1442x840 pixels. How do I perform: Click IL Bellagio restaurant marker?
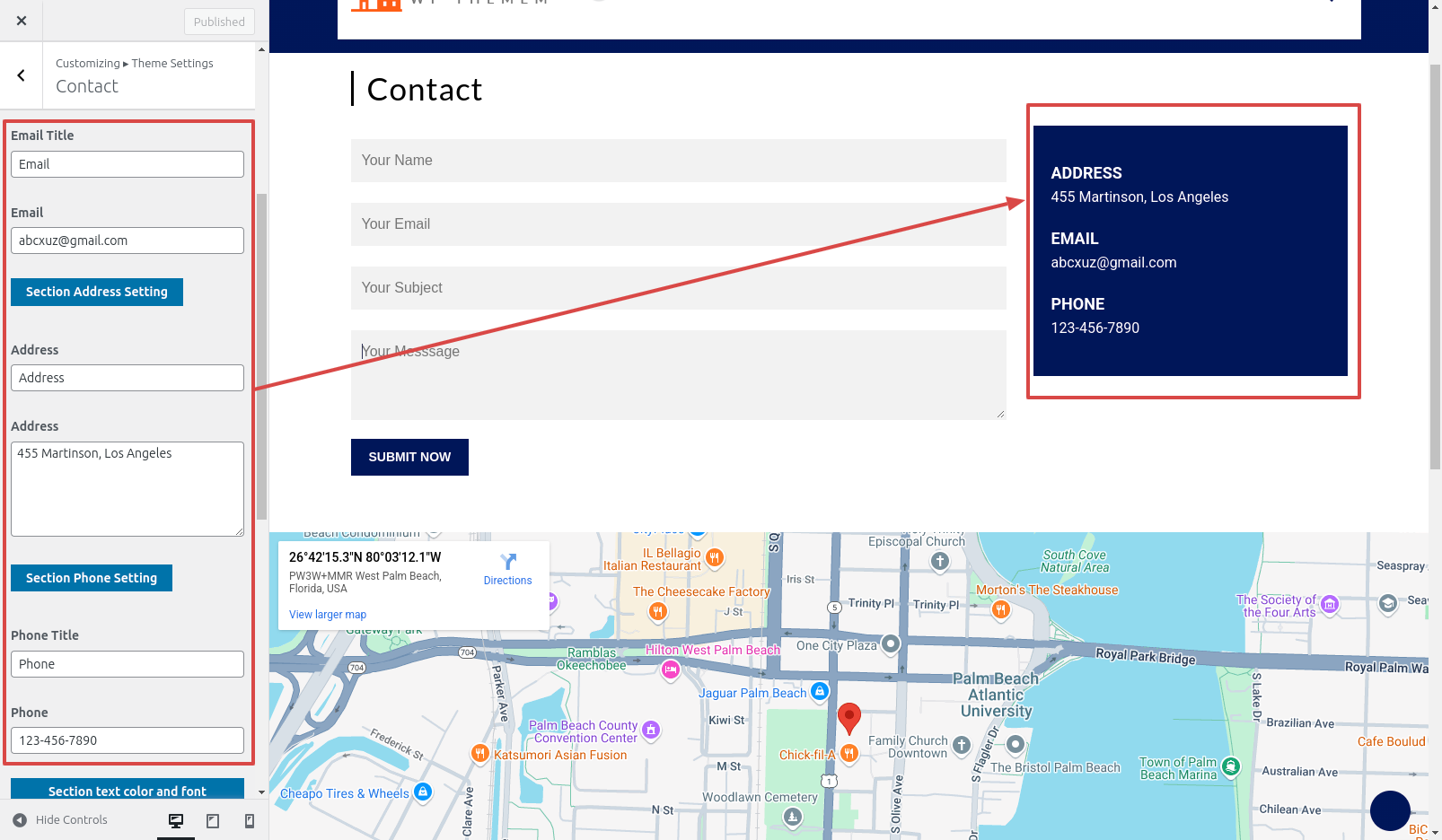pyautogui.click(x=715, y=558)
